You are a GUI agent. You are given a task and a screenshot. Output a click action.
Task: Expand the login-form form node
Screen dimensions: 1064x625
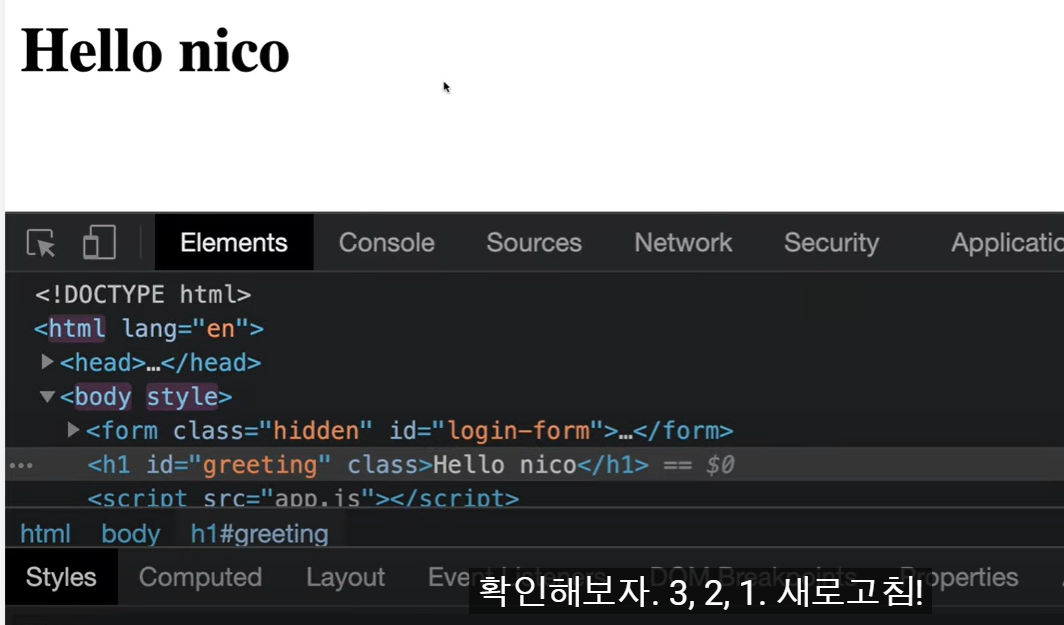tap(73, 430)
